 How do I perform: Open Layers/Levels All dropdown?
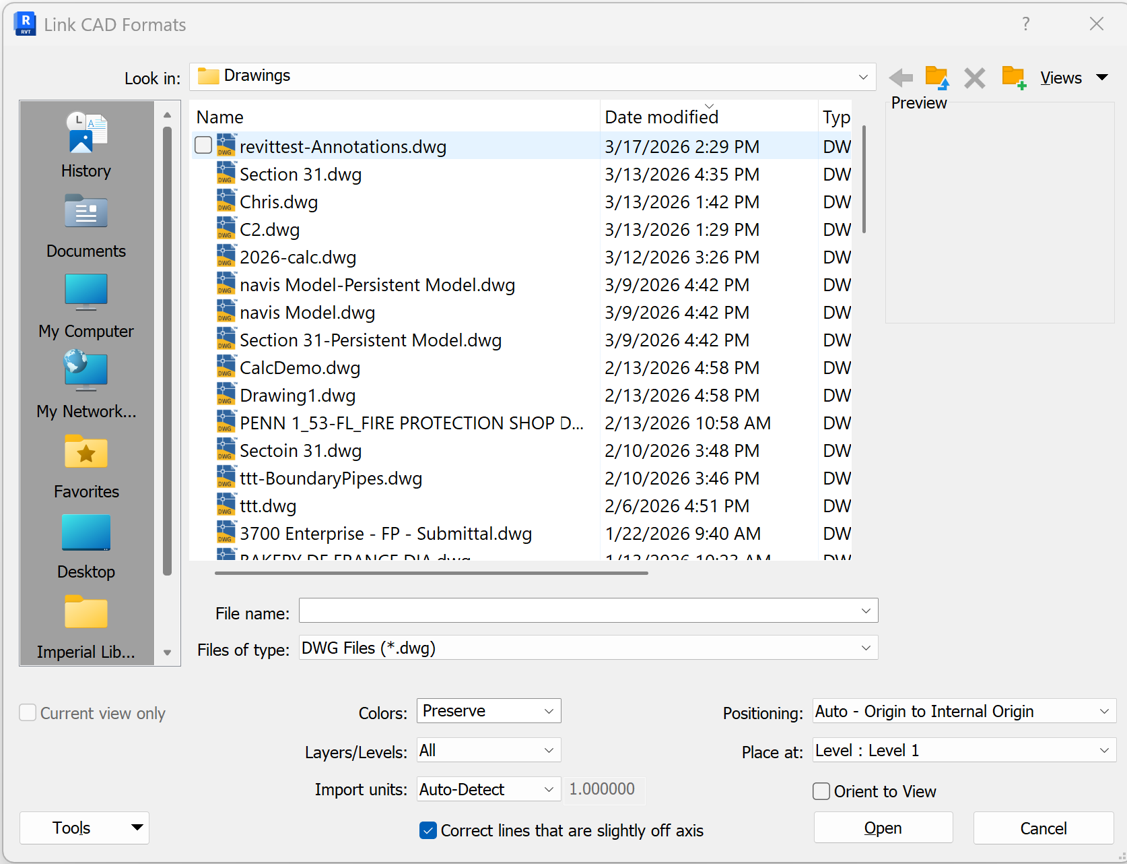pos(489,750)
